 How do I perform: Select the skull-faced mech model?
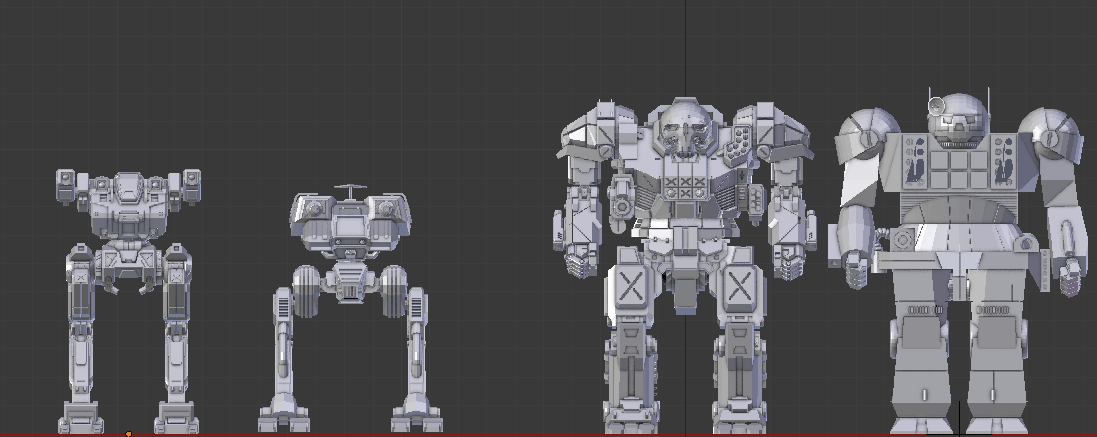pyautogui.click(x=685, y=266)
